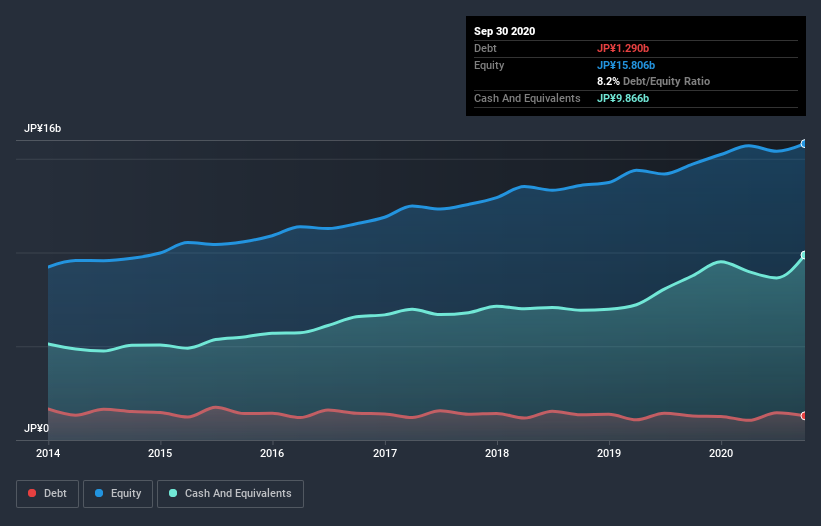Click the Sep 30 2020 tooltip date
This screenshot has width=821, height=526.
[504, 31]
